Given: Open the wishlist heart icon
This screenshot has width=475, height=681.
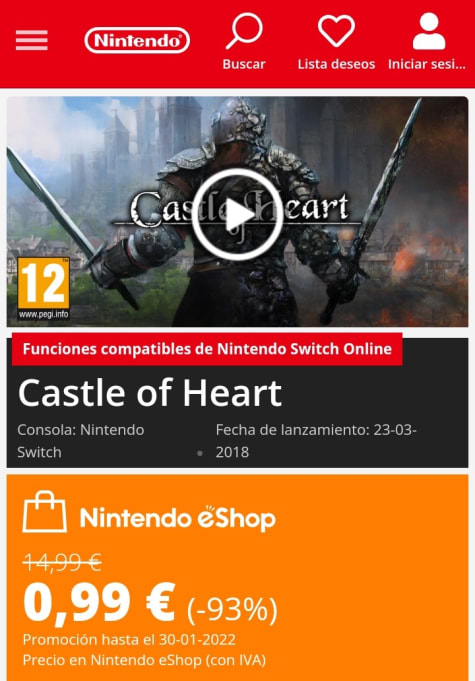Looking at the screenshot, I should [336, 30].
